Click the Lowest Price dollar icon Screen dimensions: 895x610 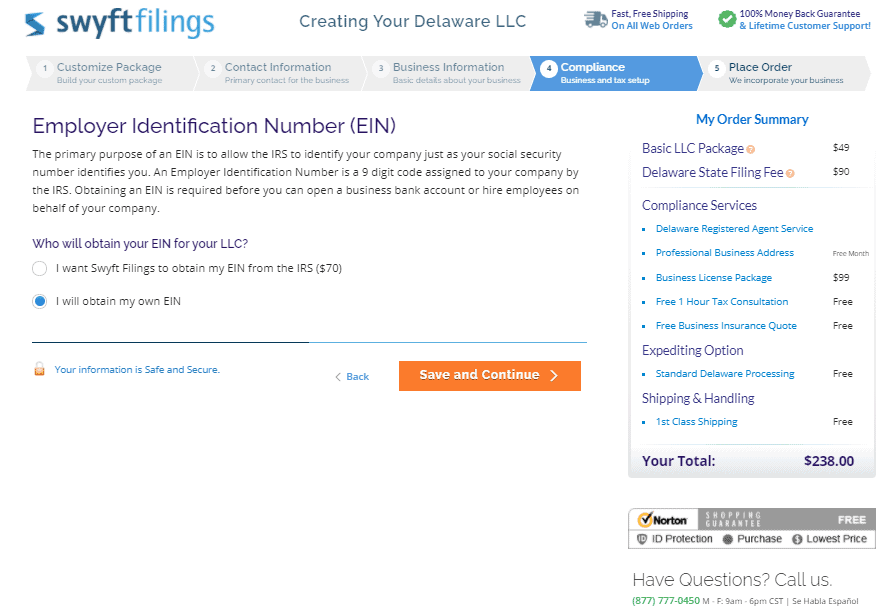coord(797,539)
